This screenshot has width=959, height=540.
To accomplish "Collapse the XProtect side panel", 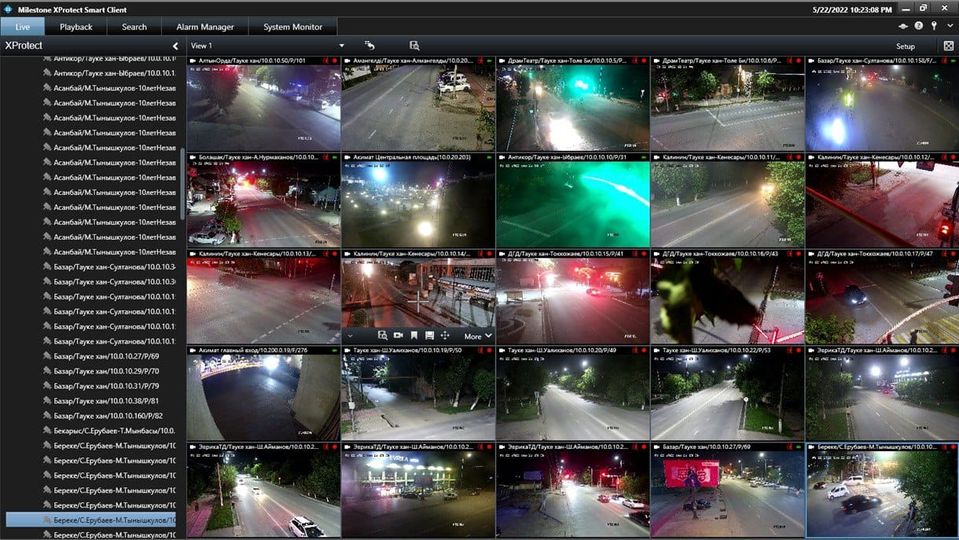I will pos(175,46).
